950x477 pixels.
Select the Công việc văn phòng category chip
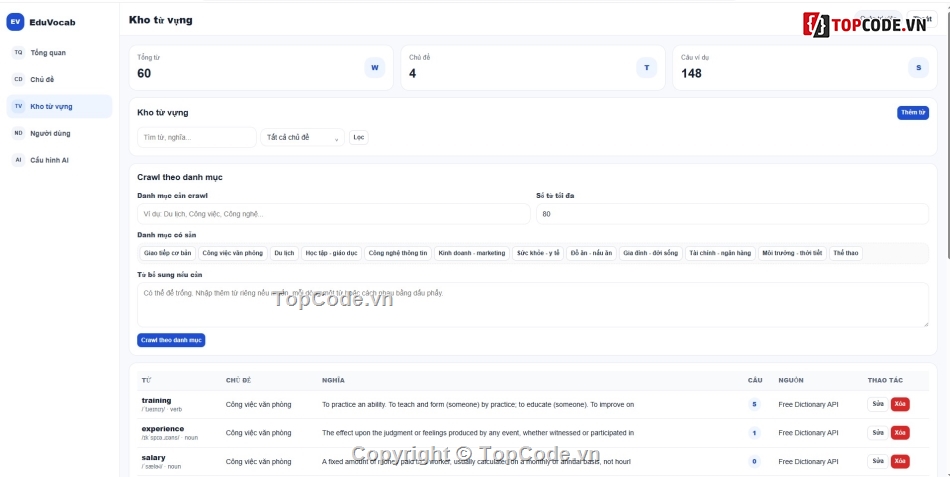[x=233, y=253]
